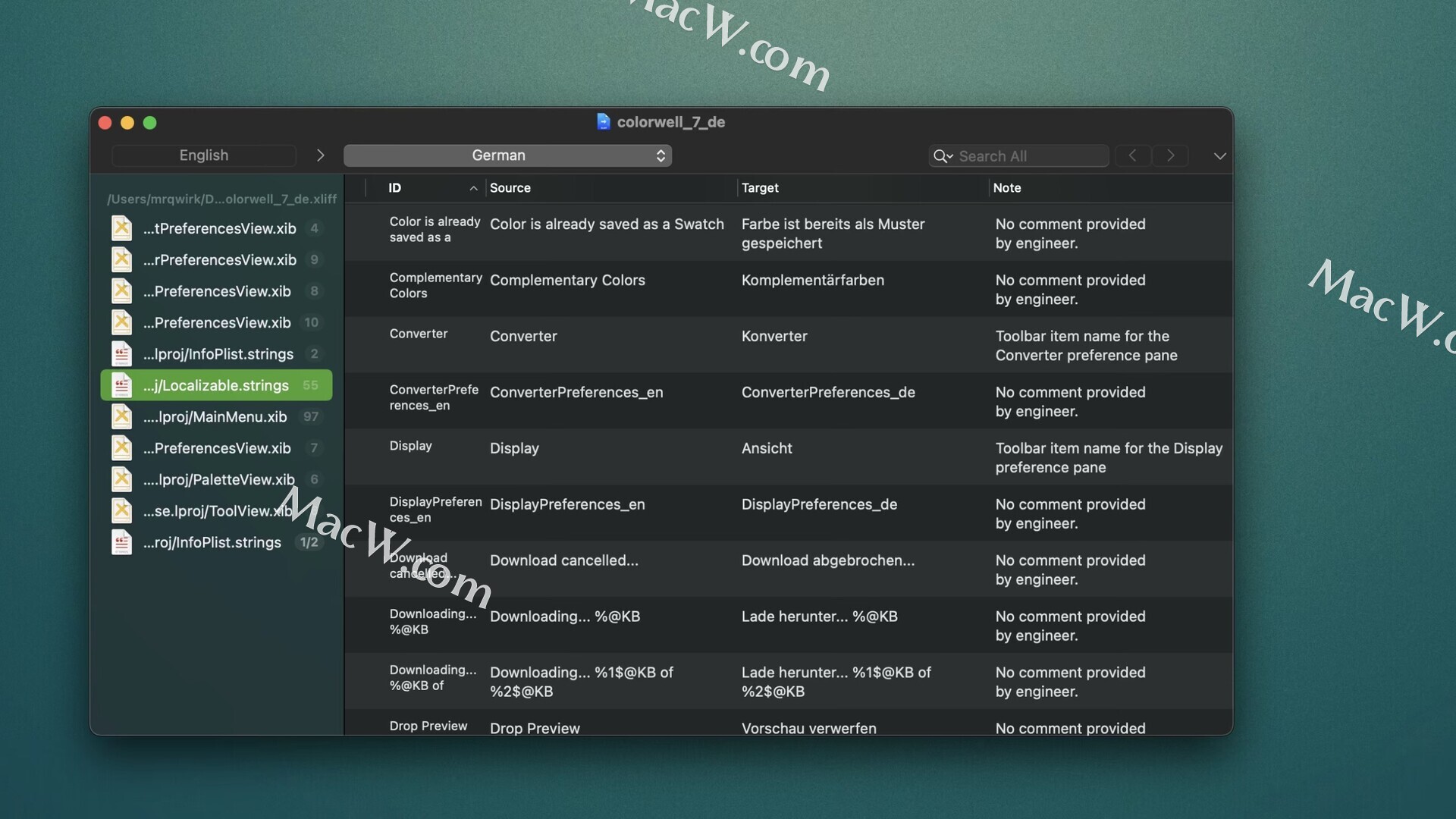Select source 'Download cancelled...'
Screen dimensions: 1456x819
564,561
